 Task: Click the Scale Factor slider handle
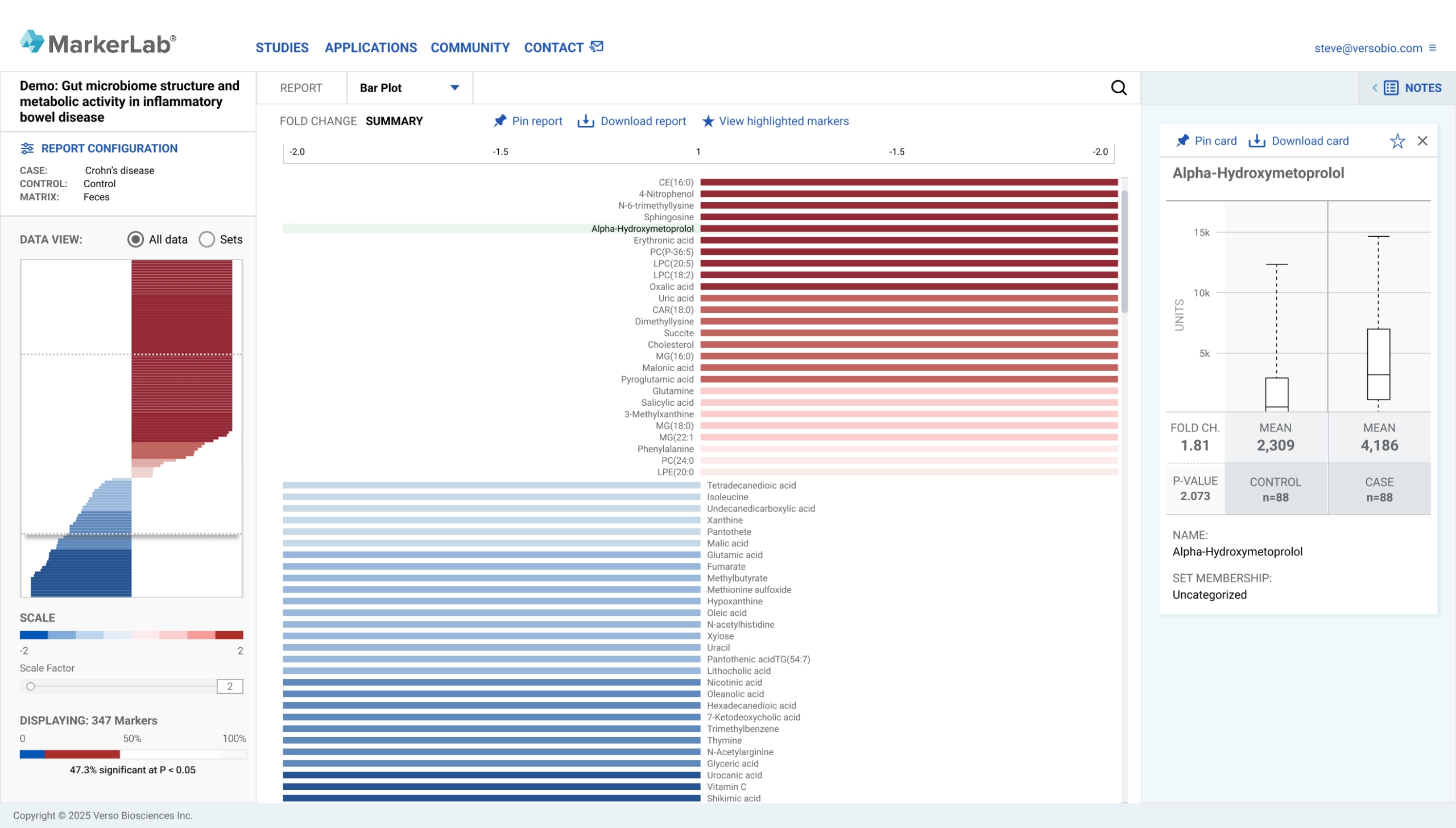point(31,686)
